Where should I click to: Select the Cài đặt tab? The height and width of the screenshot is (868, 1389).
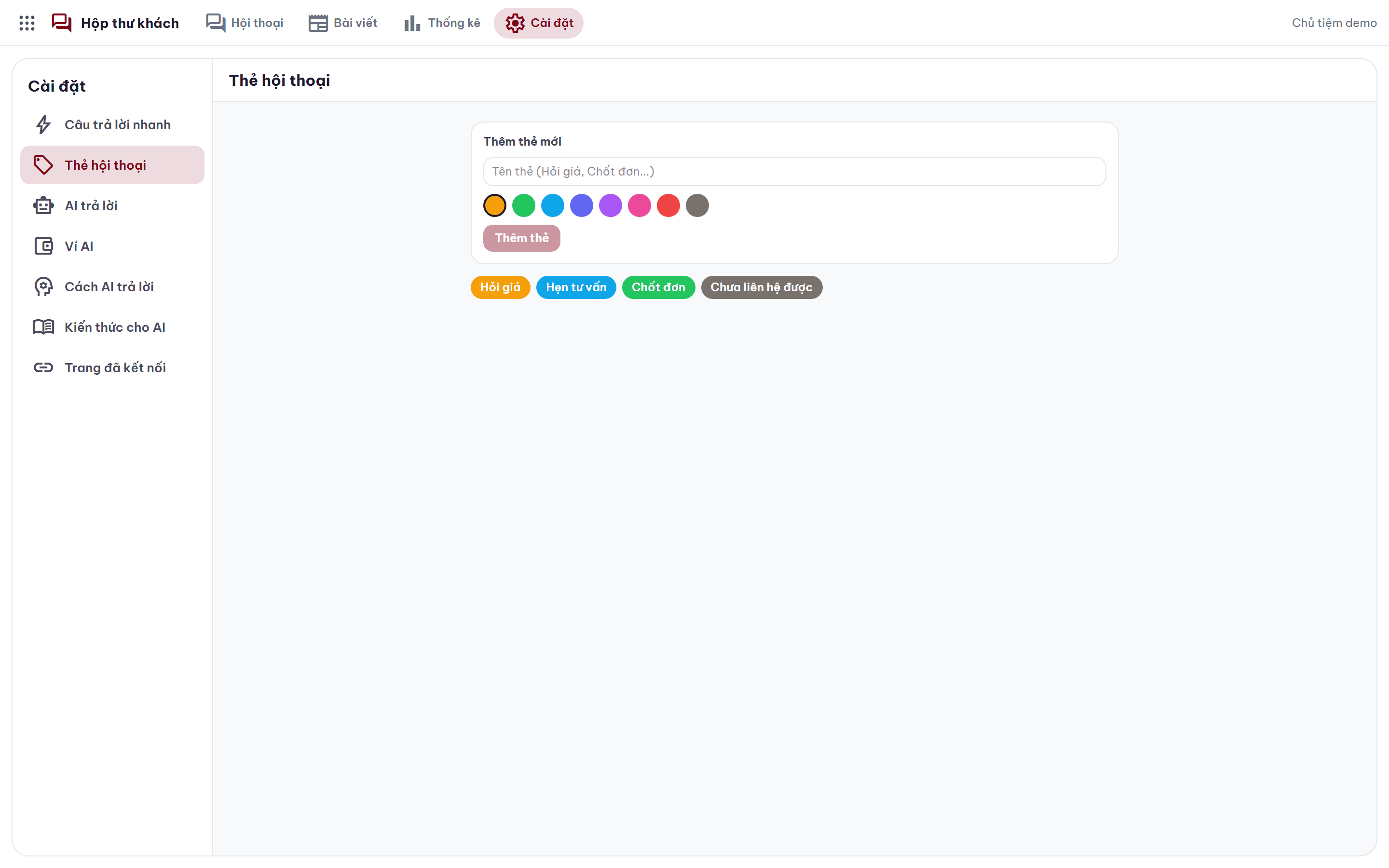tap(538, 23)
